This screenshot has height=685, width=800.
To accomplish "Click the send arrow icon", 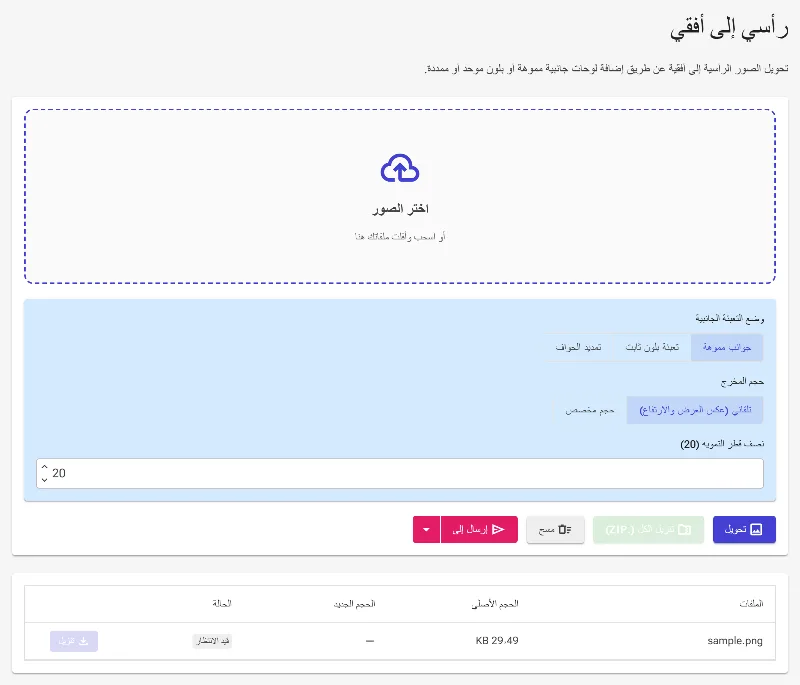I will 498,529.
